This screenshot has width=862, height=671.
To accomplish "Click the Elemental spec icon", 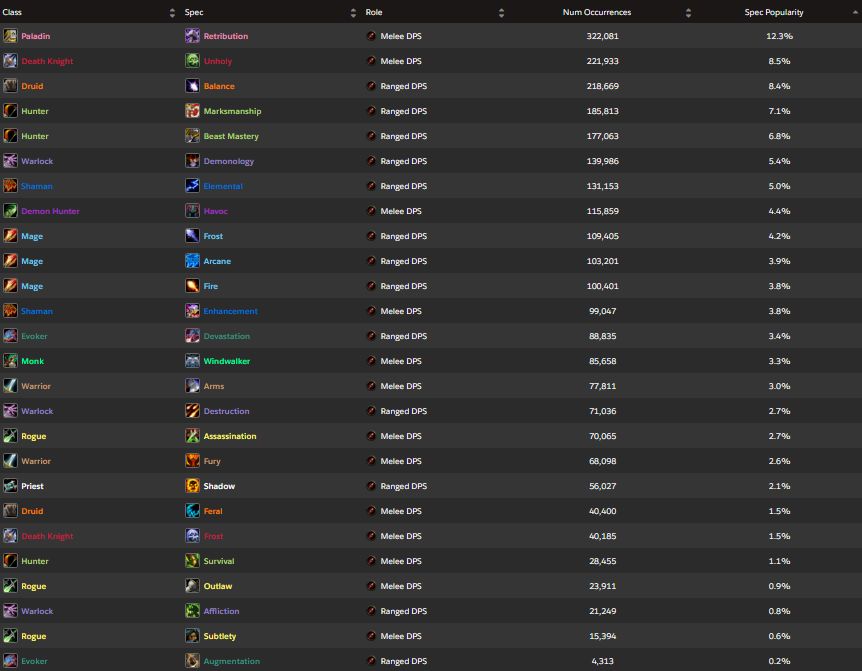I will coord(192,186).
